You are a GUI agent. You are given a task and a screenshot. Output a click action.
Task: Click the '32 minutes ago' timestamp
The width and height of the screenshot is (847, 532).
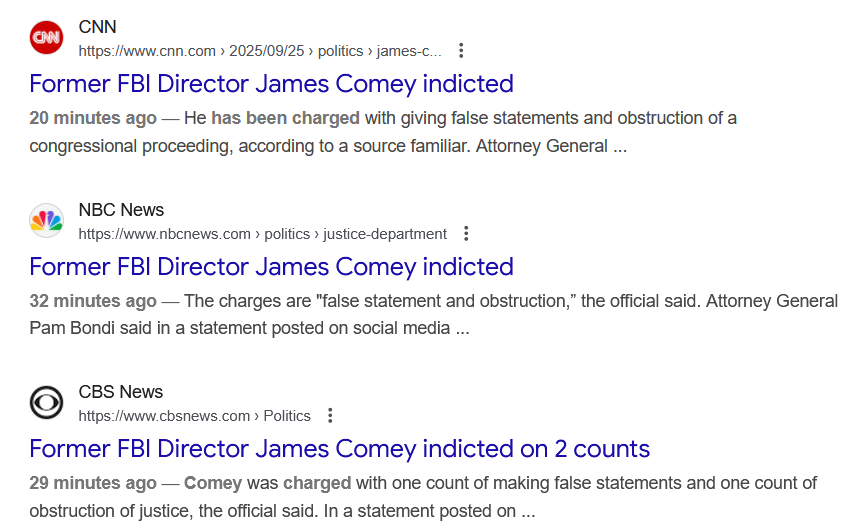tap(93, 301)
